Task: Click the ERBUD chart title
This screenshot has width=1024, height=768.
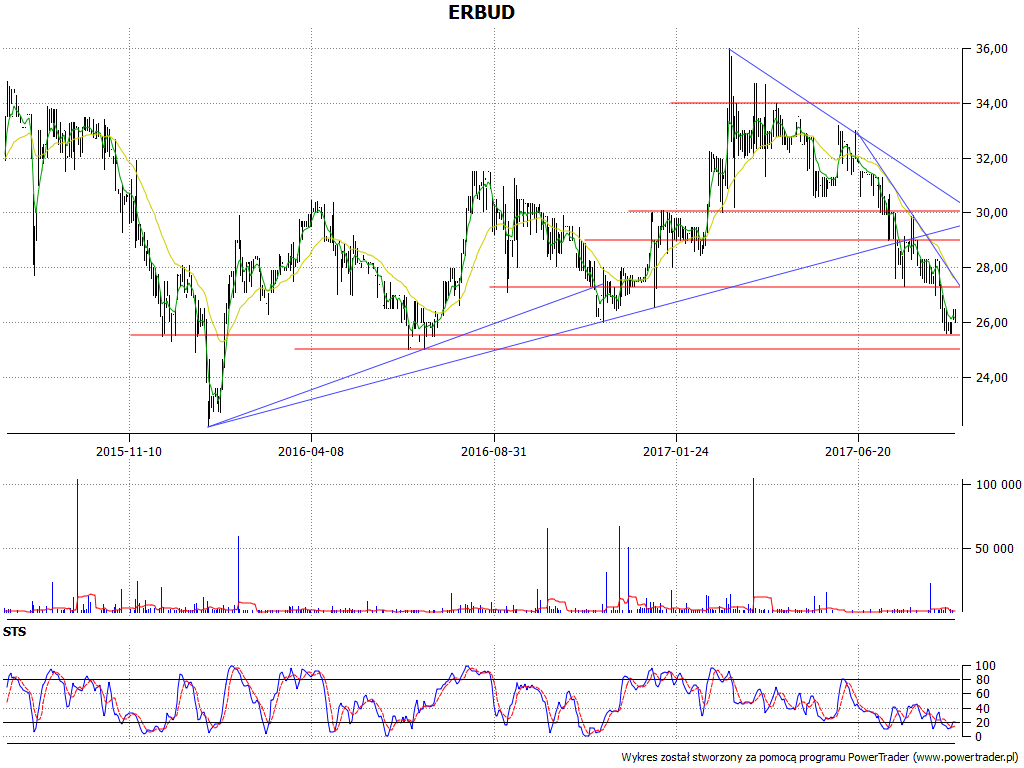Action: tap(481, 12)
